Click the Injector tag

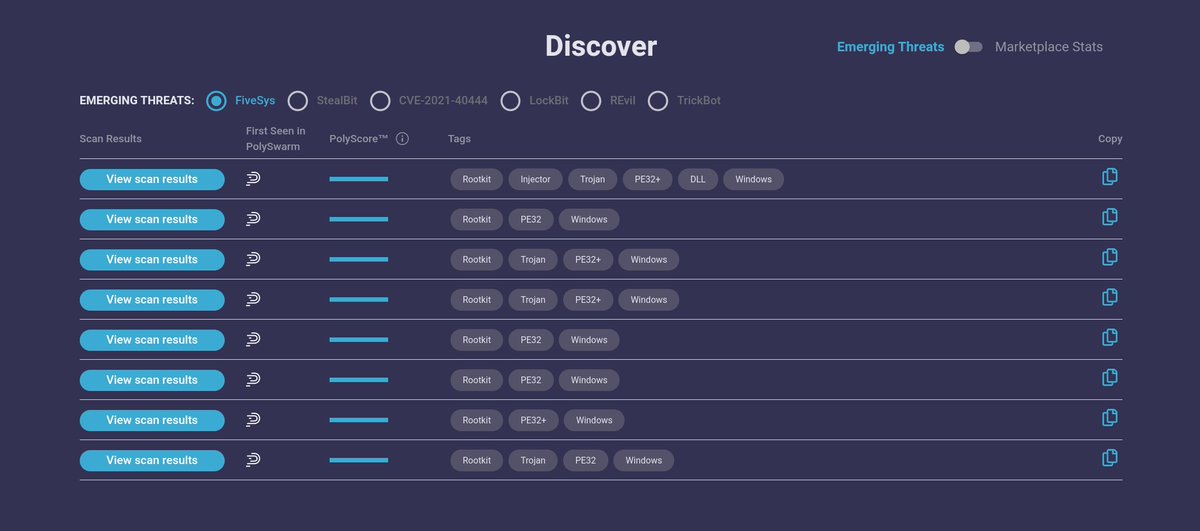tap(536, 179)
